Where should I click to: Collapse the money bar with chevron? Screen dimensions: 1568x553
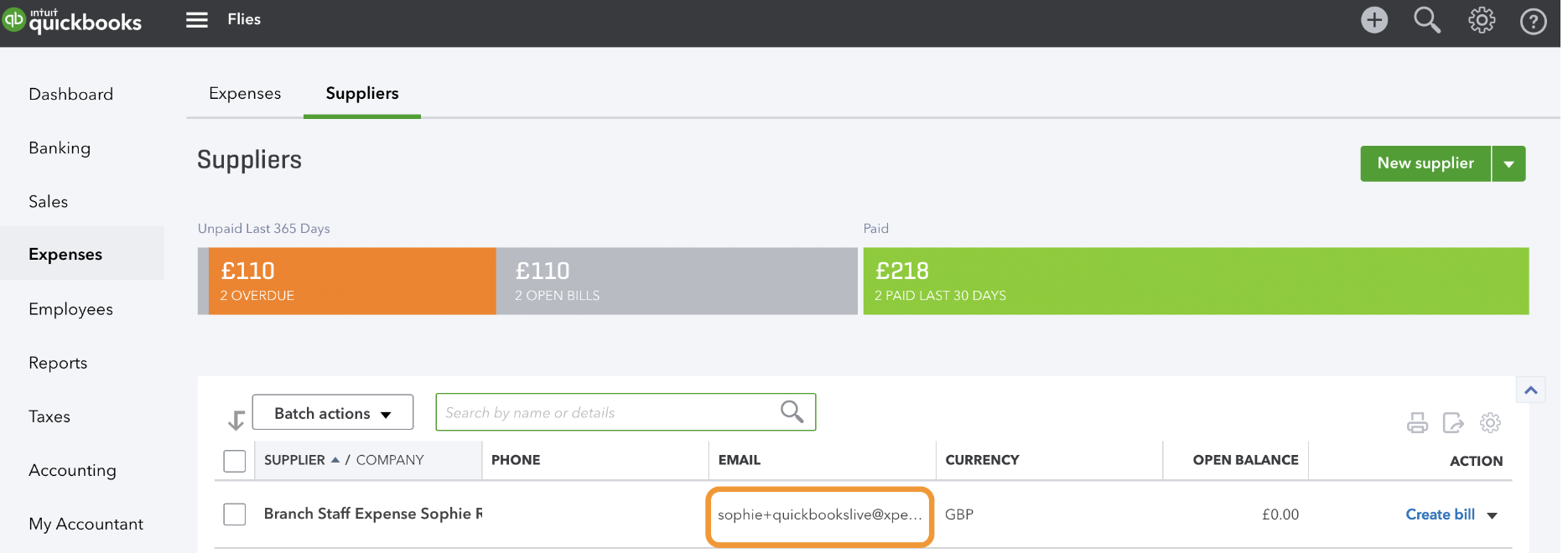(1531, 390)
